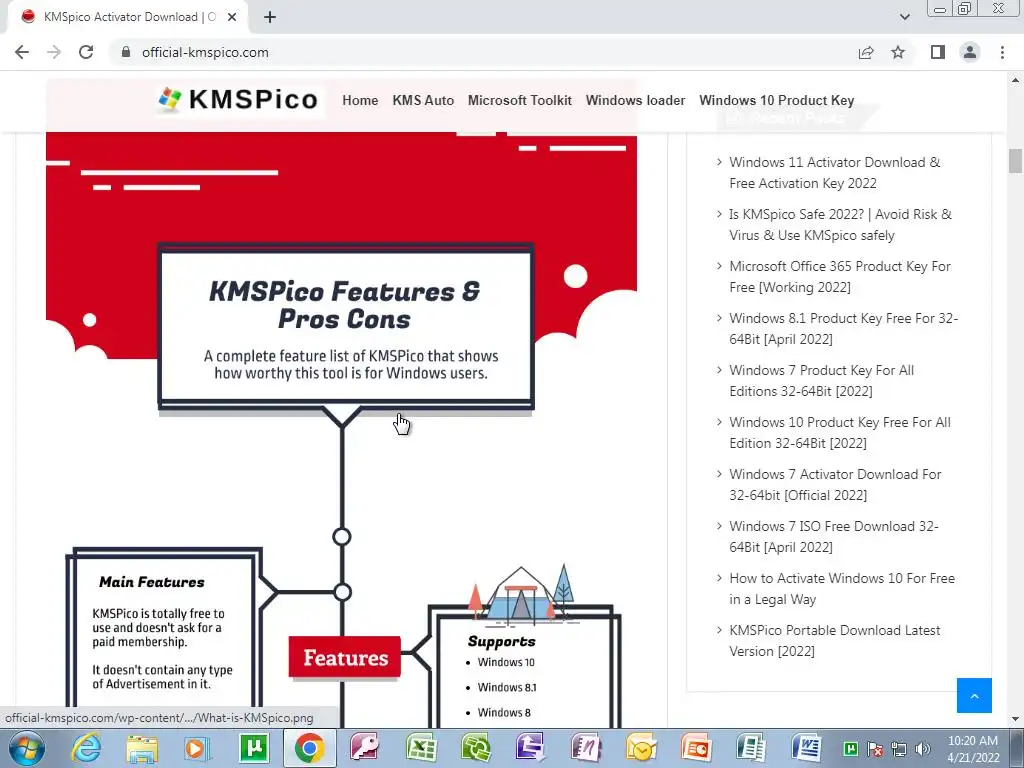The image size is (1024, 768).
Task: Click the volume speaker tray icon
Action: tap(923, 749)
